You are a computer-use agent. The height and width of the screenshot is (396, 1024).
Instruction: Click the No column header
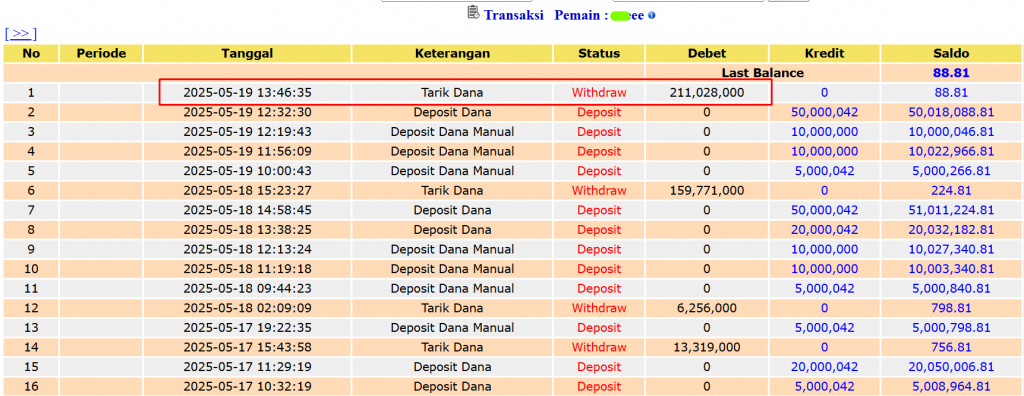tap(31, 54)
